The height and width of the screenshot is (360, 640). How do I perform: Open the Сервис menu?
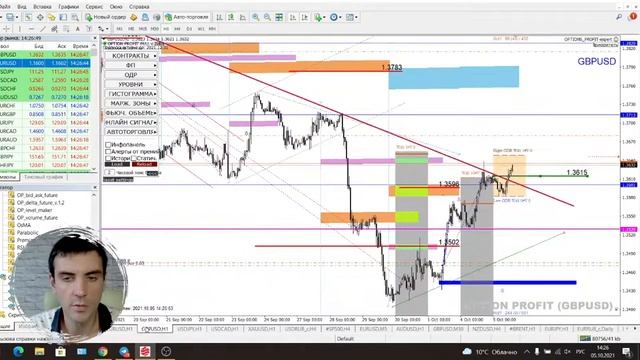tap(94, 7)
